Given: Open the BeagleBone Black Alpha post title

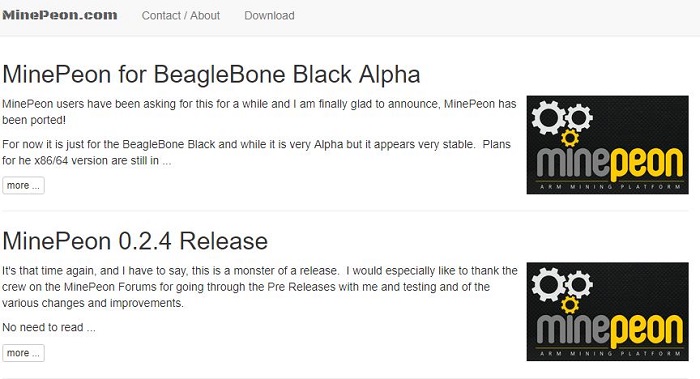Looking at the screenshot, I should pos(211,74).
